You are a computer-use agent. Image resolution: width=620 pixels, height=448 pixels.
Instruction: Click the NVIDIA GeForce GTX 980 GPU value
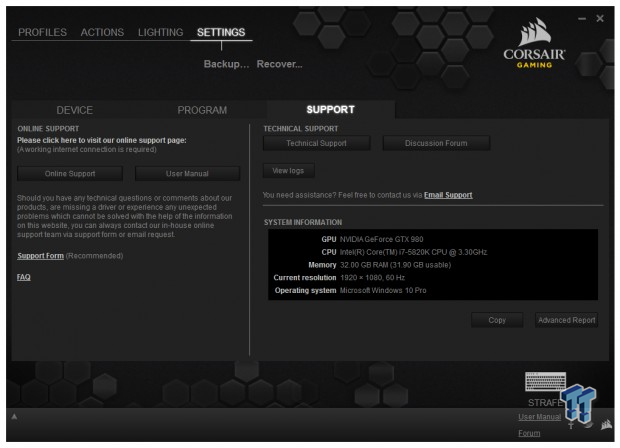click(x=382, y=239)
